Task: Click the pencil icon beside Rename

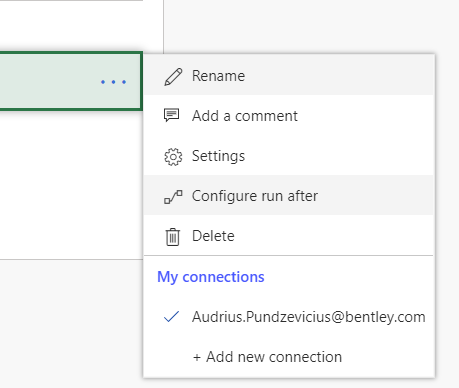Action: (x=173, y=77)
